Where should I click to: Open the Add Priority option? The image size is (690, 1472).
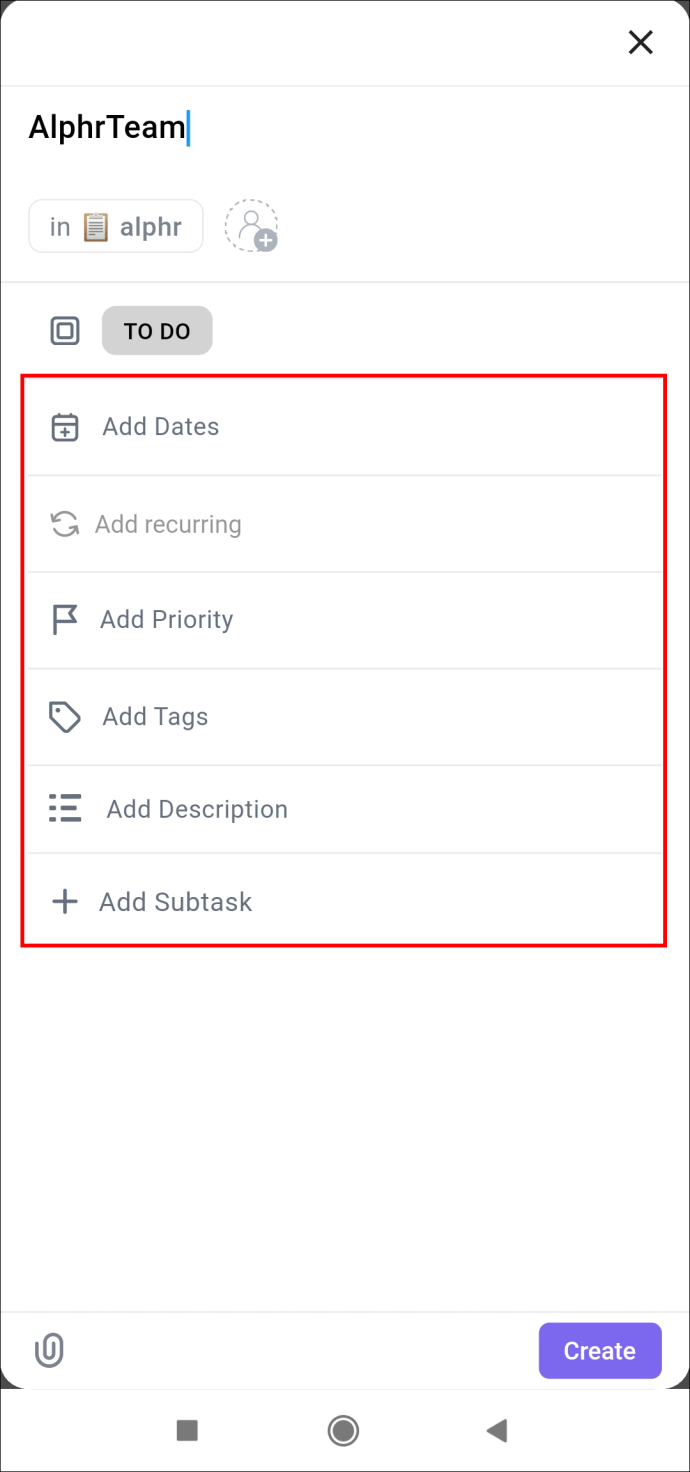(345, 620)
